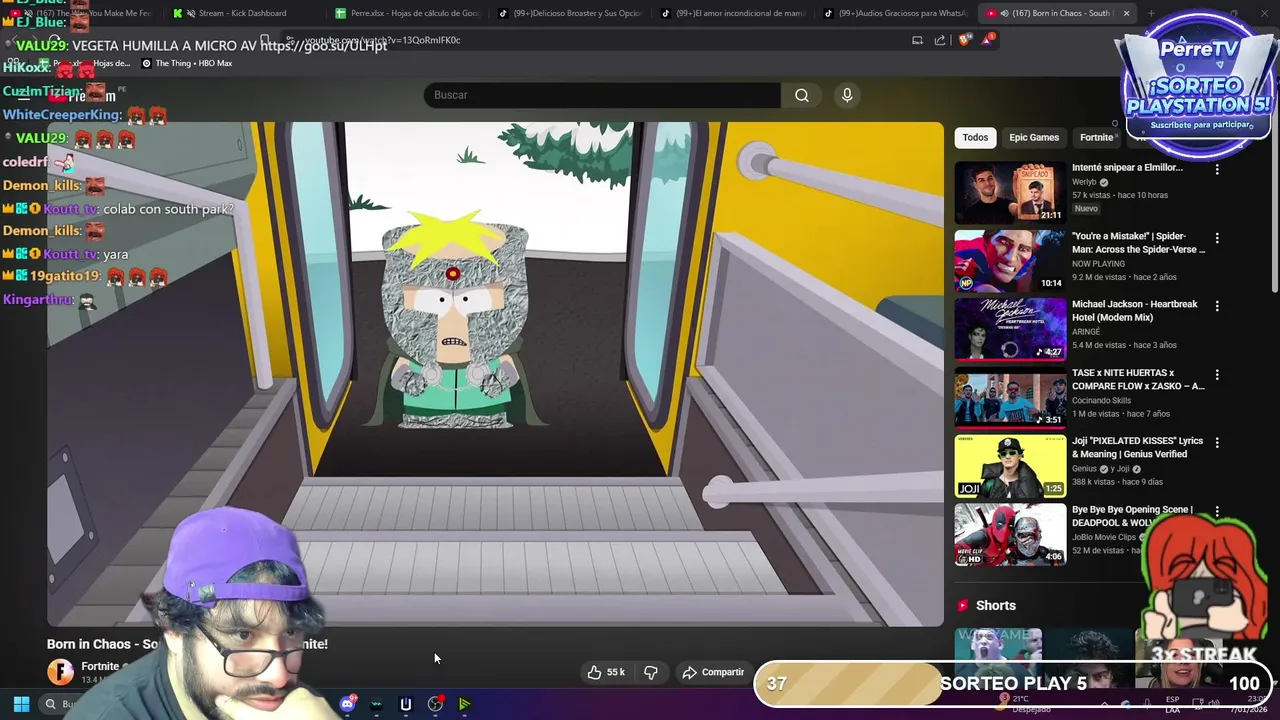Click the SORTEO PLAY 5 progress bar
The width and height of the screenshot is (1280, 720).
1013,684
